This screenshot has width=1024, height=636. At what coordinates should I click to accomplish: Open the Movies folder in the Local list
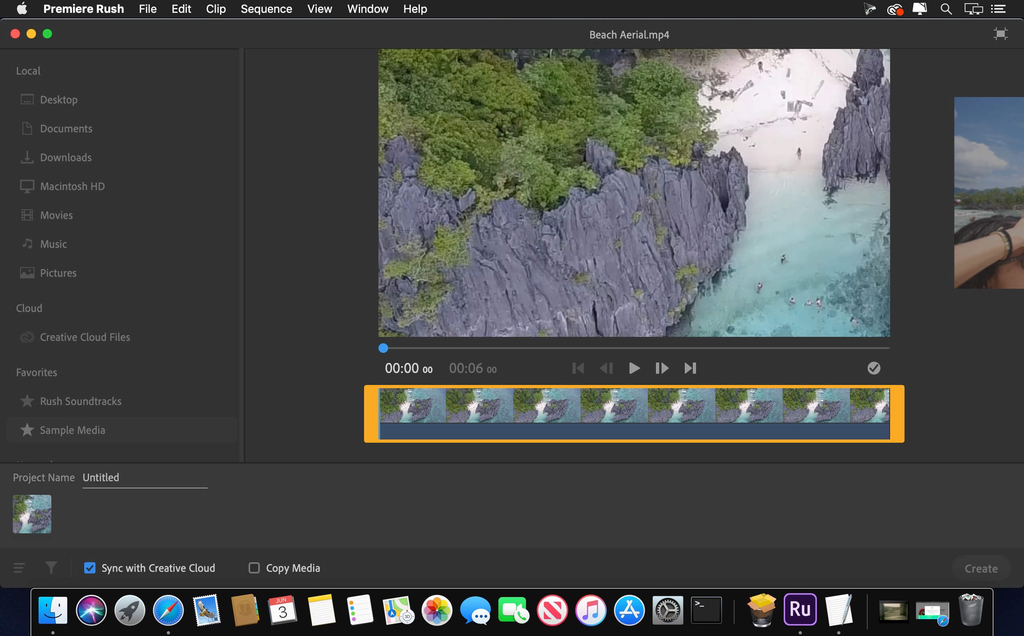point(57,215)
